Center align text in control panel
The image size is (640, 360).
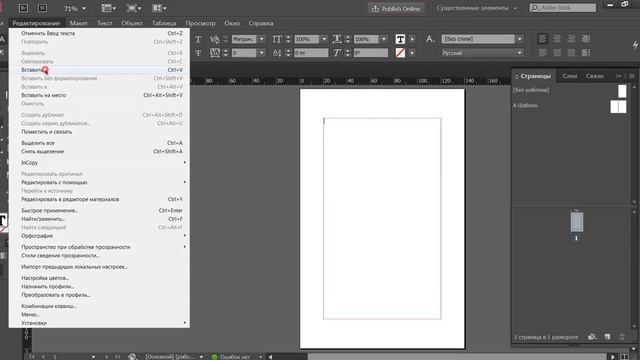[557, 39]
